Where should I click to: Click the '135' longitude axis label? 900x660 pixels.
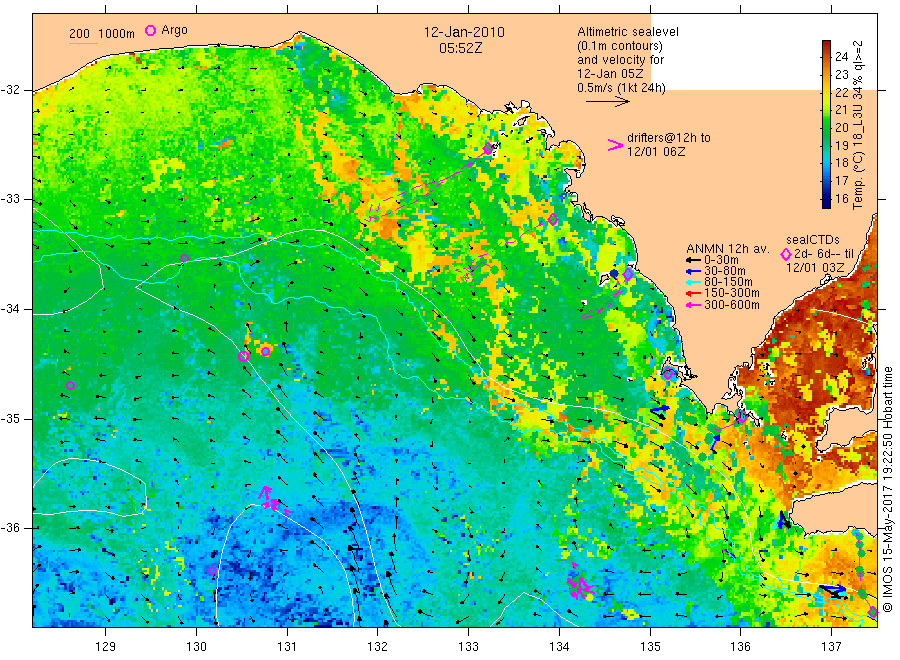pyautogui.click(x=650, y=647)
